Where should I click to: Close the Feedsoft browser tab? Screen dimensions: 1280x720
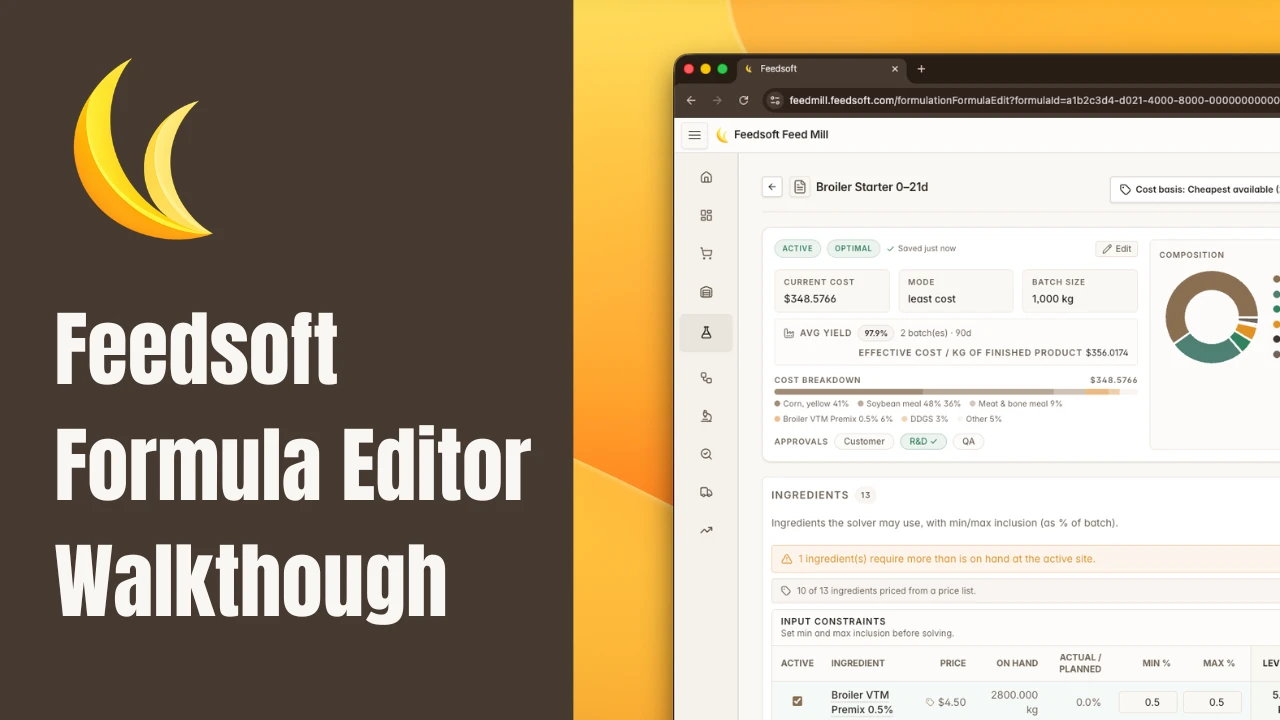[894, 69]
